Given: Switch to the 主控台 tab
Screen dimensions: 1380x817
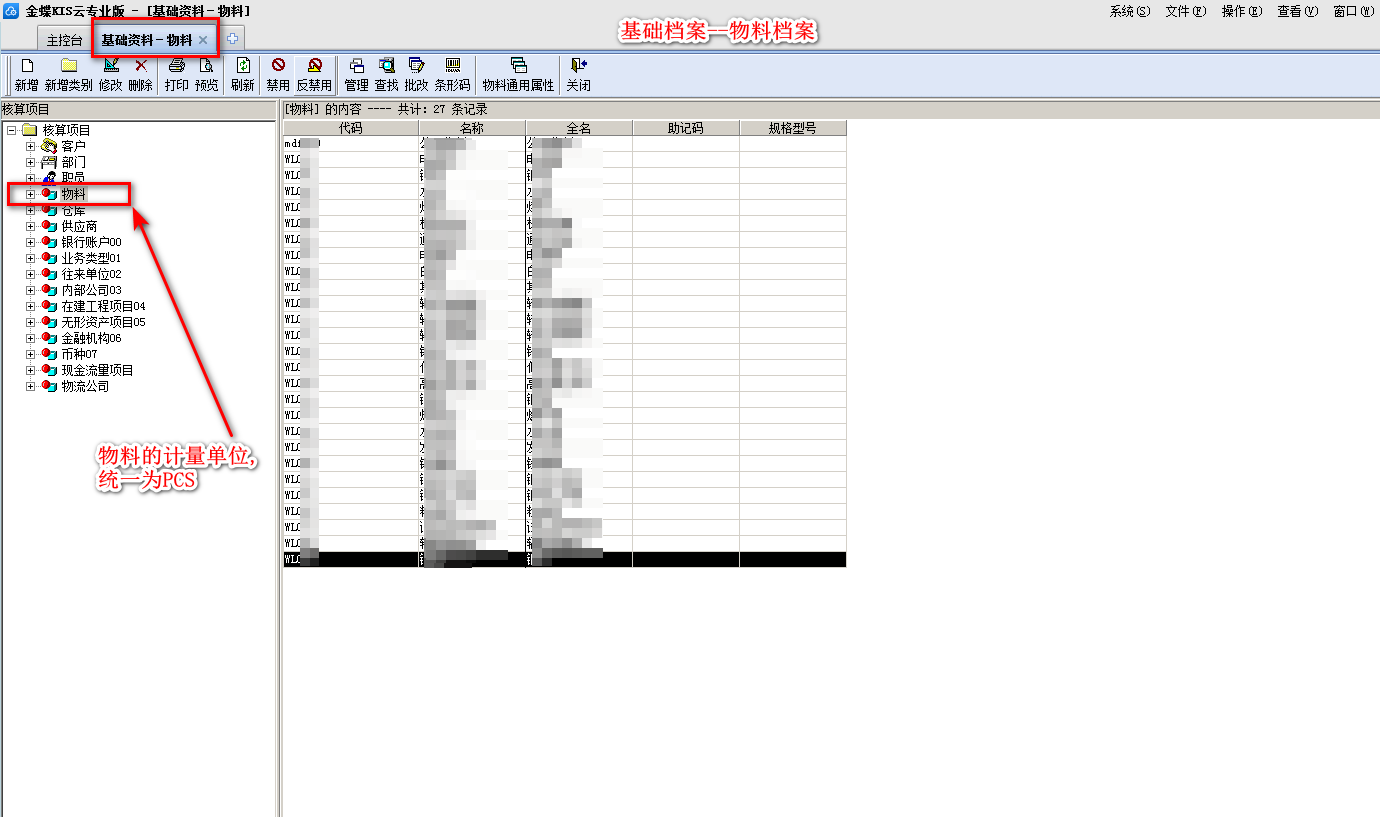Looking at the screenshot, I should (65, 40).
